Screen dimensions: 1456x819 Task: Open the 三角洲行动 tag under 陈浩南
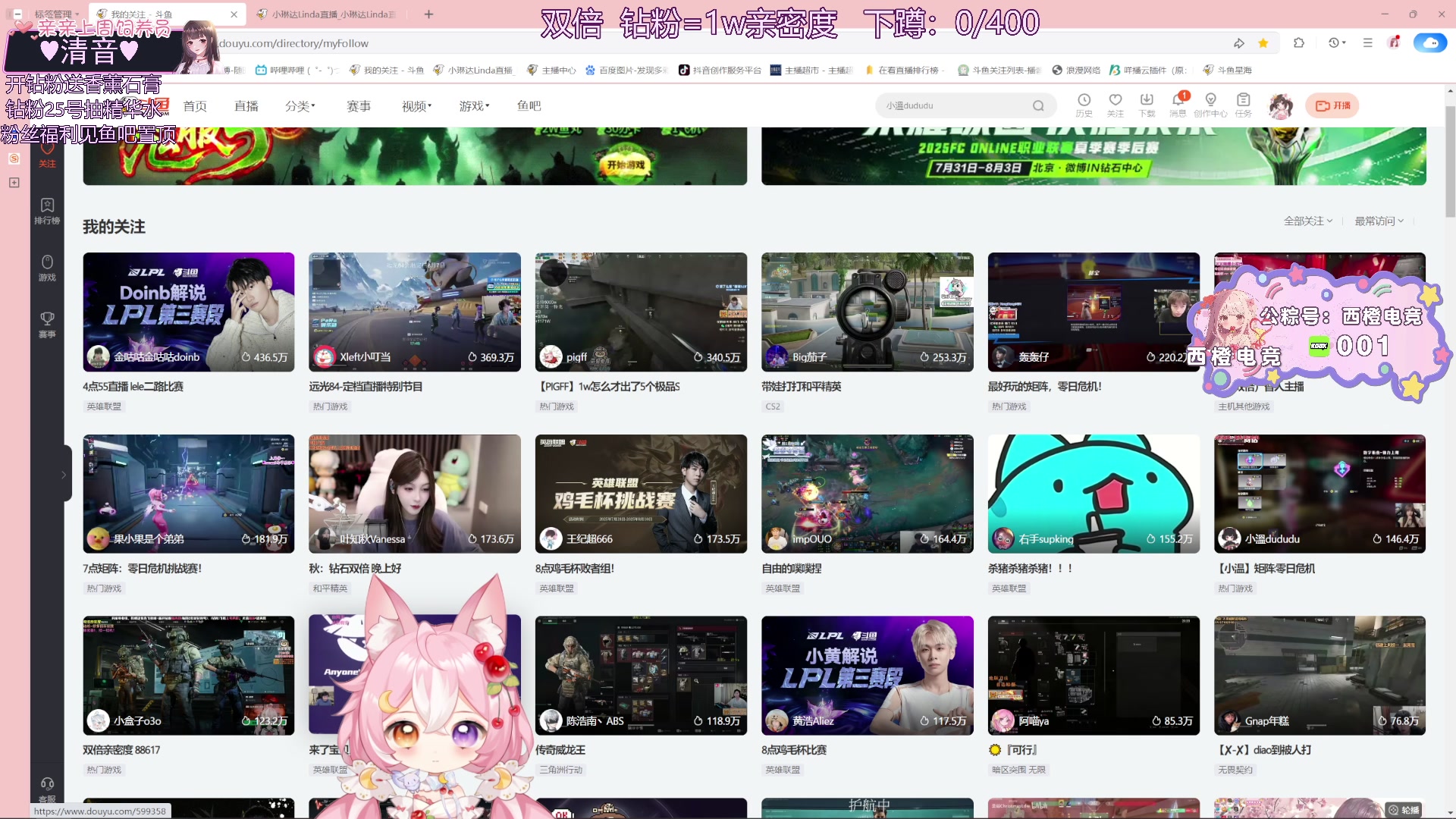[x=560, y=770]
